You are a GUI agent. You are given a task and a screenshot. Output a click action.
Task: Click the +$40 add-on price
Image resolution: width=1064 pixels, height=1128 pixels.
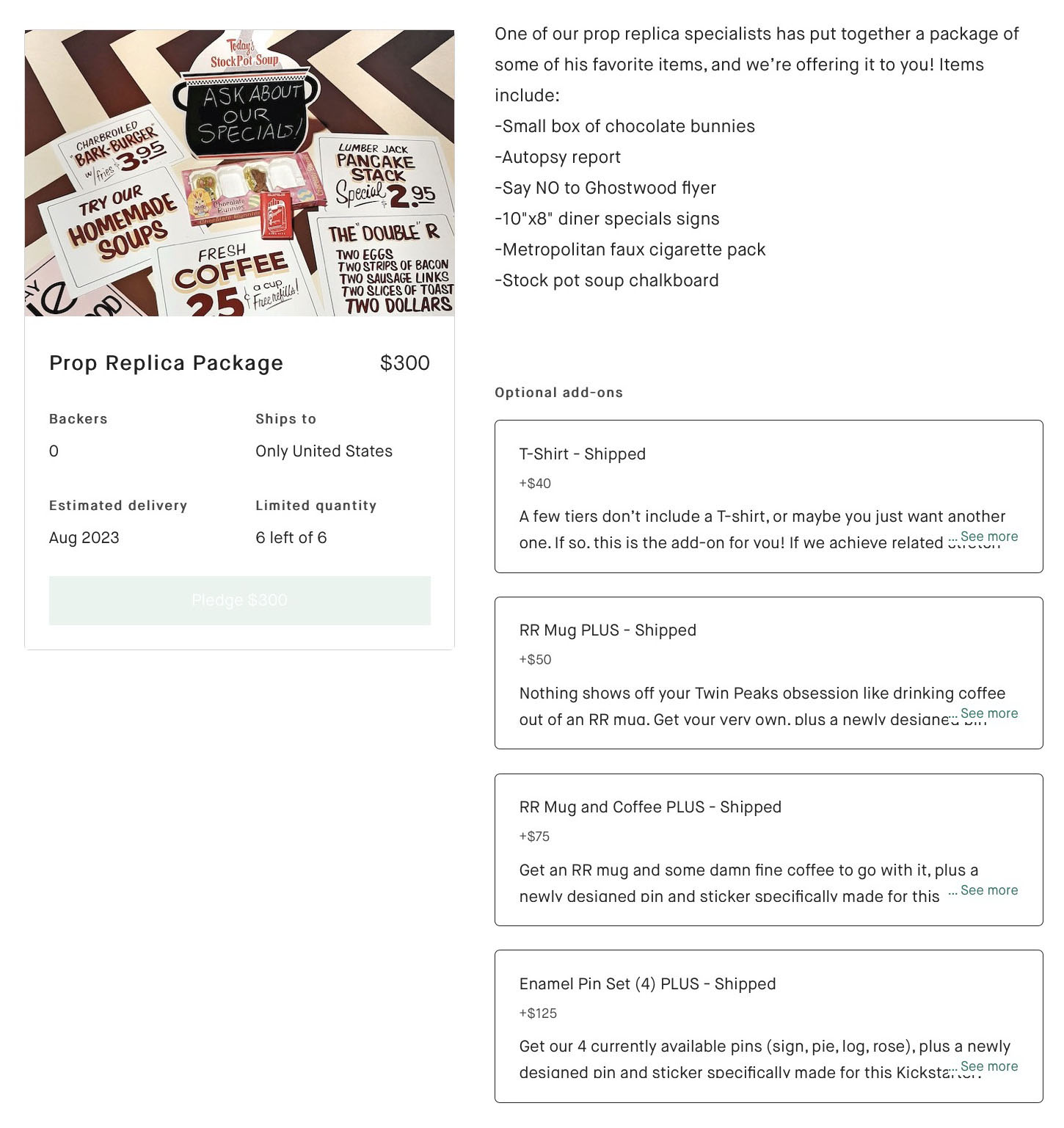(x=535, y=484)
